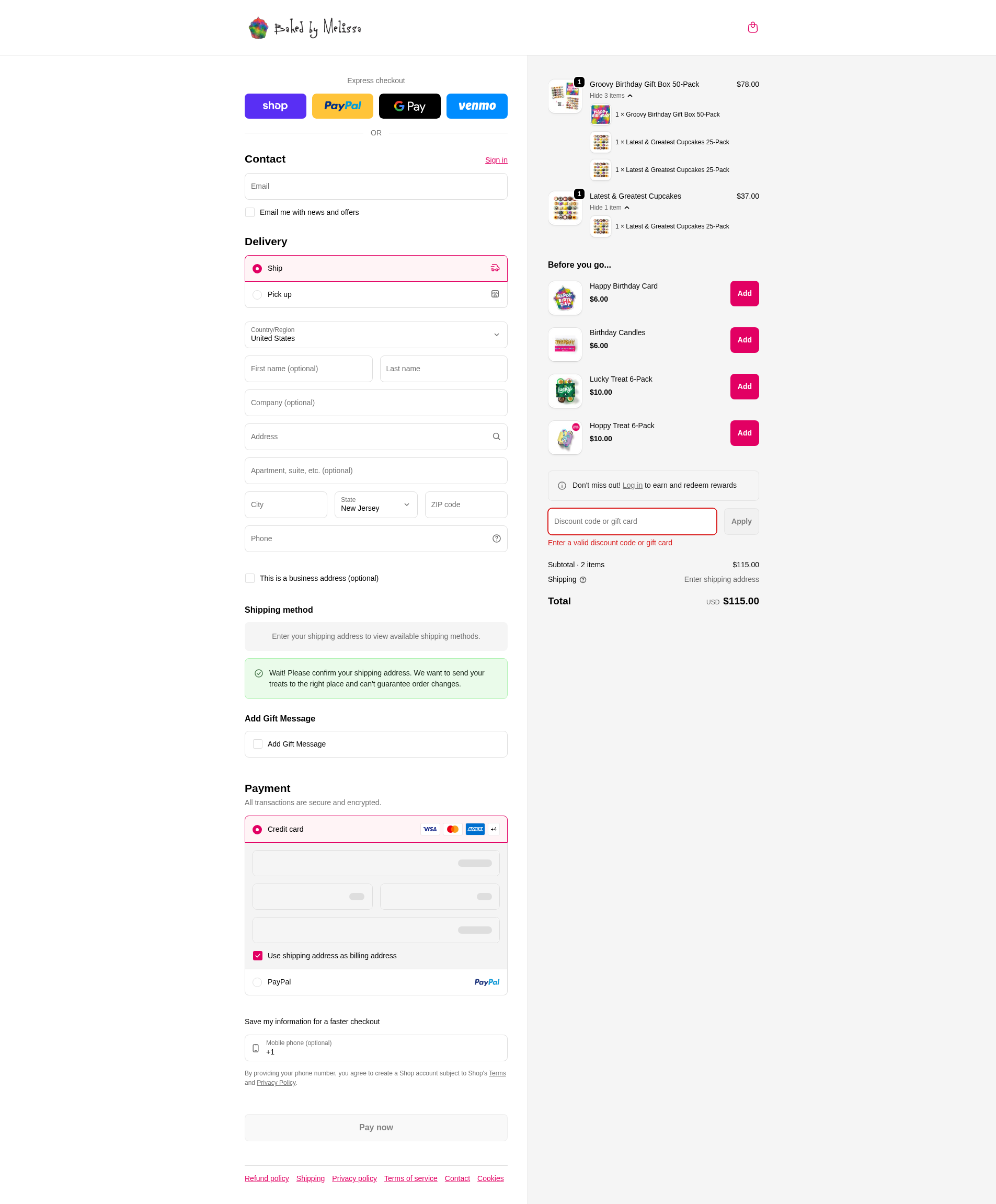The width and height of the screenshot is (996, 1204).
Task: Select the Pick up delivery option
Action: pos(376,295)
